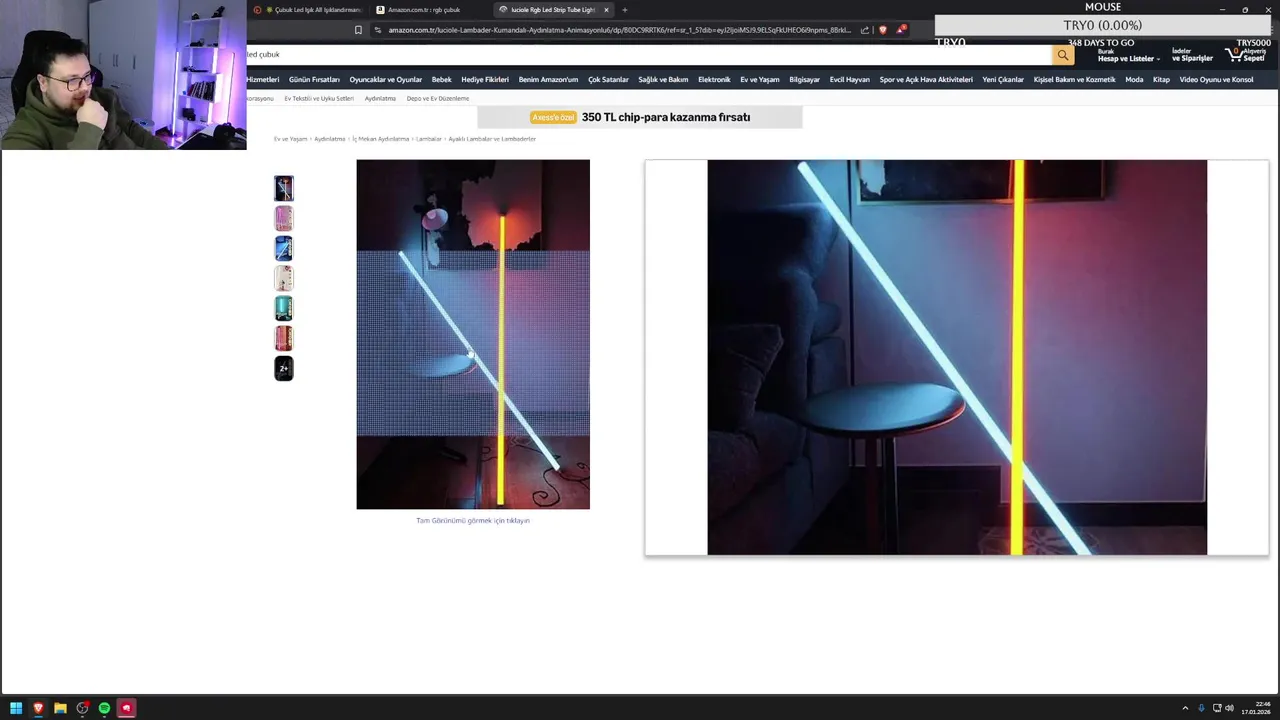Open Evcil Hayvan menu item
The height and width of the screenshot is (720, 1280).
point(850,79)
